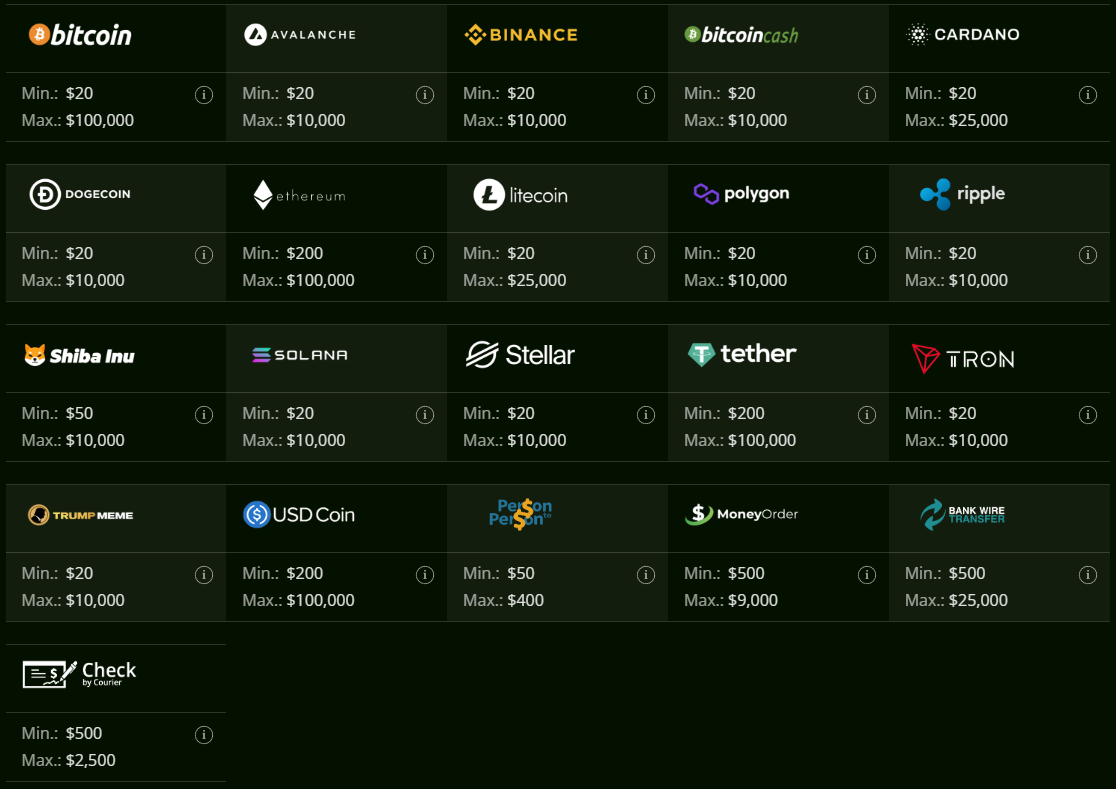Show info for Ethereum limits
The height and width of the screenshot is (789, 1116).
tap(425, 255)
